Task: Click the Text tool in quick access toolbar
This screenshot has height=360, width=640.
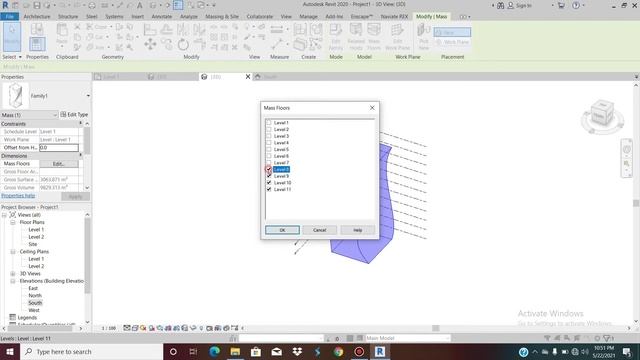Action: [x=140, y=5]
